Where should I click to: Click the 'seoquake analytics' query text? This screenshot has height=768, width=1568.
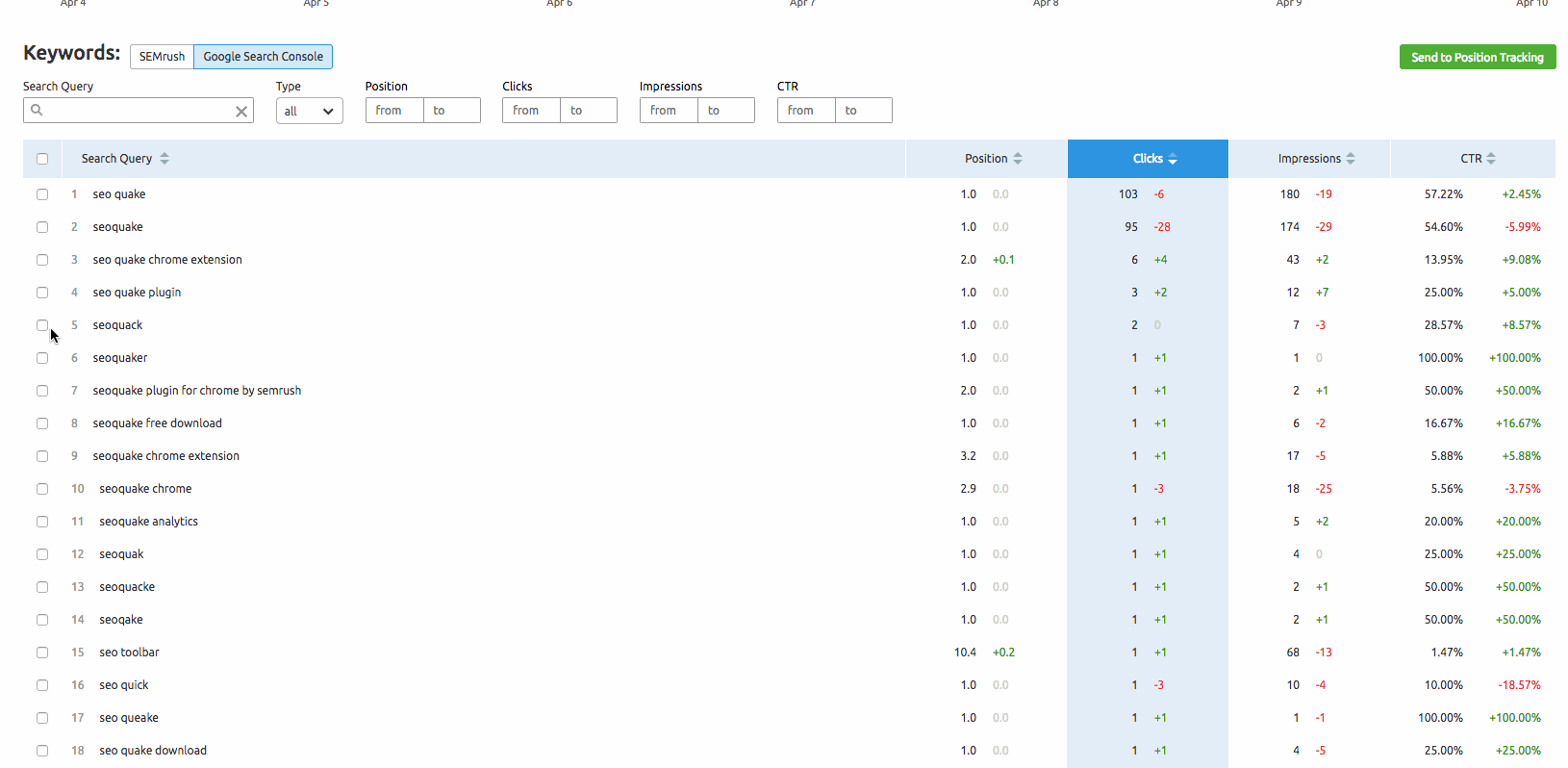(x=148, y=522)
